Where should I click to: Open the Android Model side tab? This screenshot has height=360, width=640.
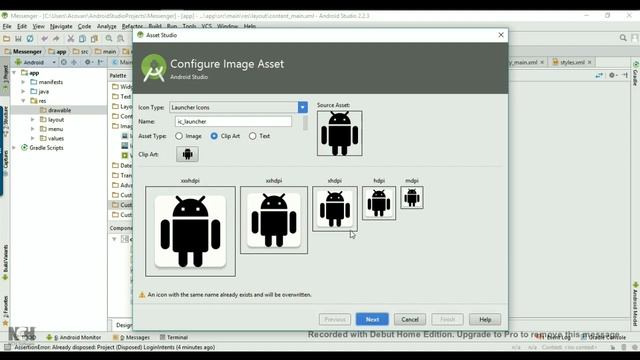tap(635, 304)
